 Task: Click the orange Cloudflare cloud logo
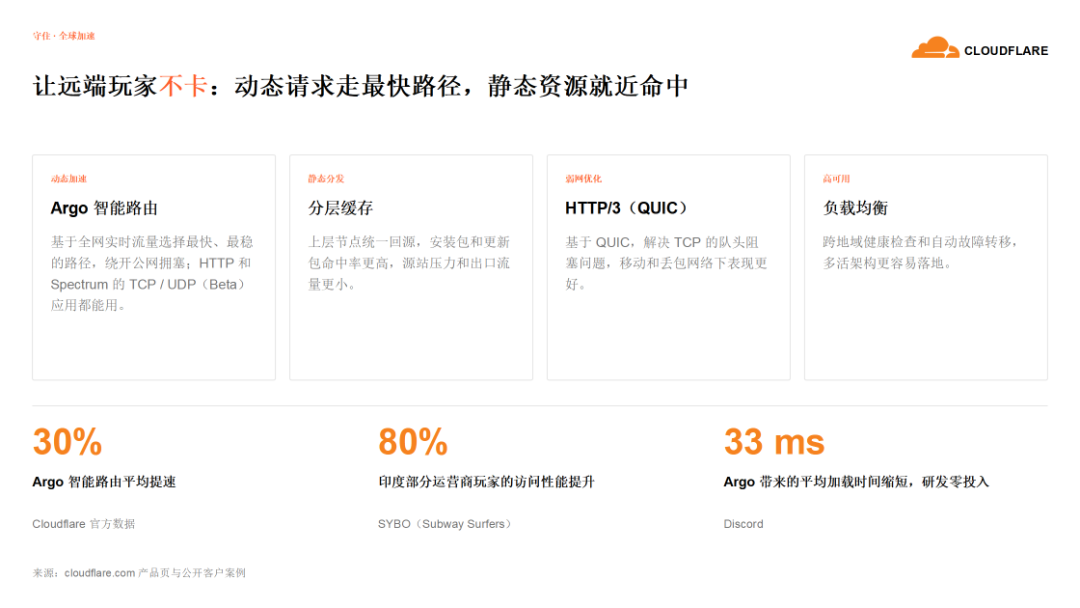click(x=935, y=48)
